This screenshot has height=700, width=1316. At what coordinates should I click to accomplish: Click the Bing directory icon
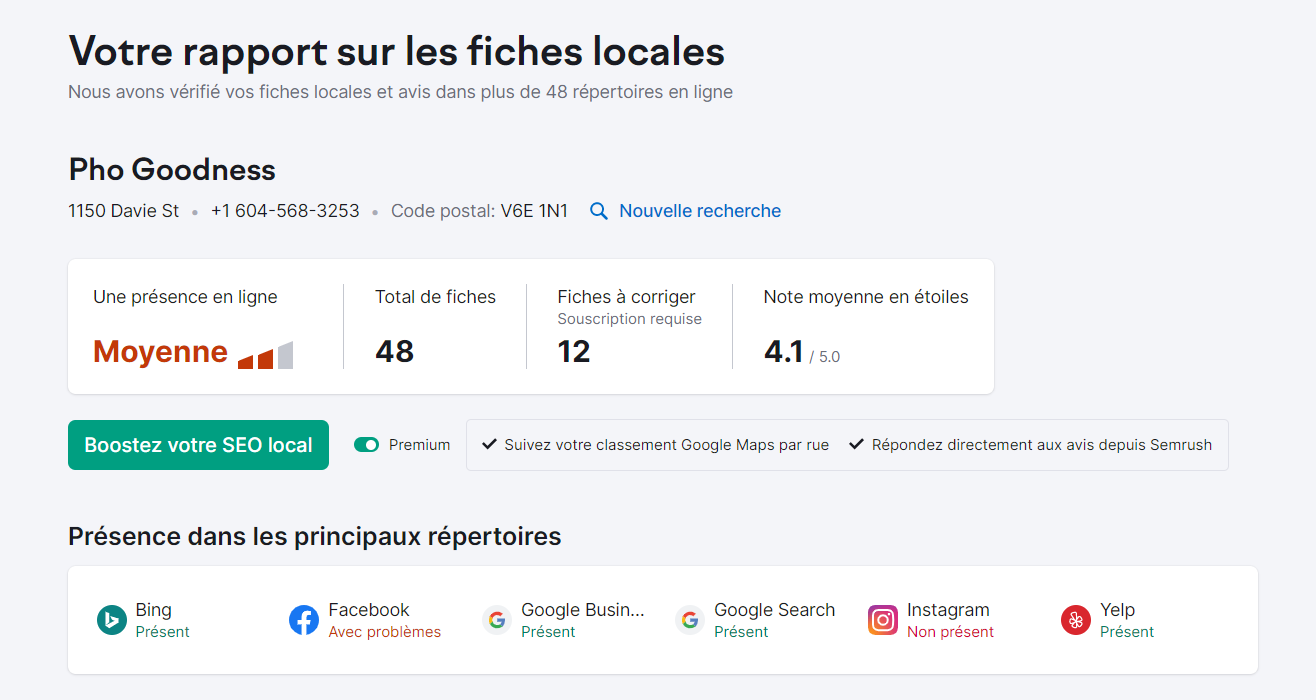tap(112, 620)
